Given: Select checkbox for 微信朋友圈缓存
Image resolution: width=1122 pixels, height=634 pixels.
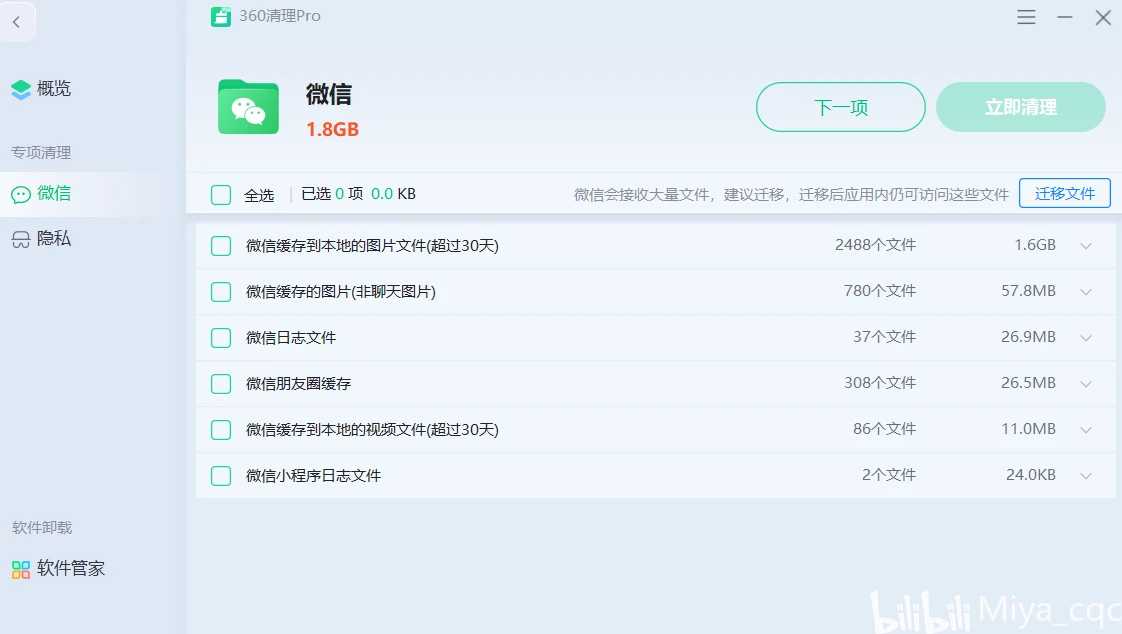Looking at the screenshot, I should tap(221, 384).
